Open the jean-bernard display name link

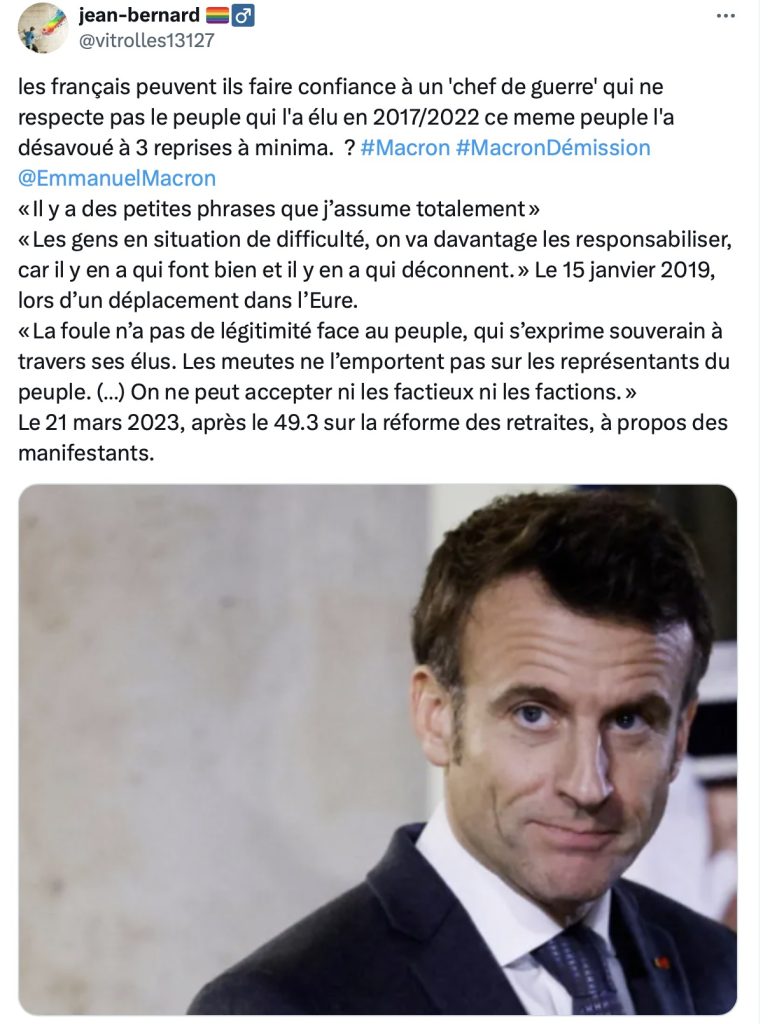pos(139,15)
